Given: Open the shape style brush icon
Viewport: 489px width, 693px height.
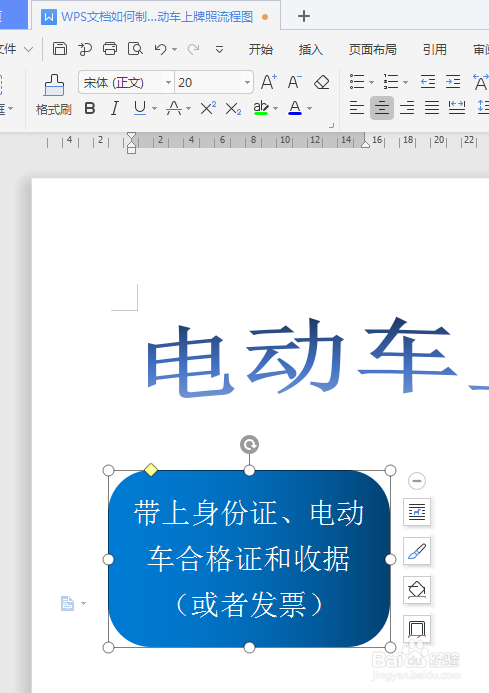Looking at the screenshot, I should point(416,551).
